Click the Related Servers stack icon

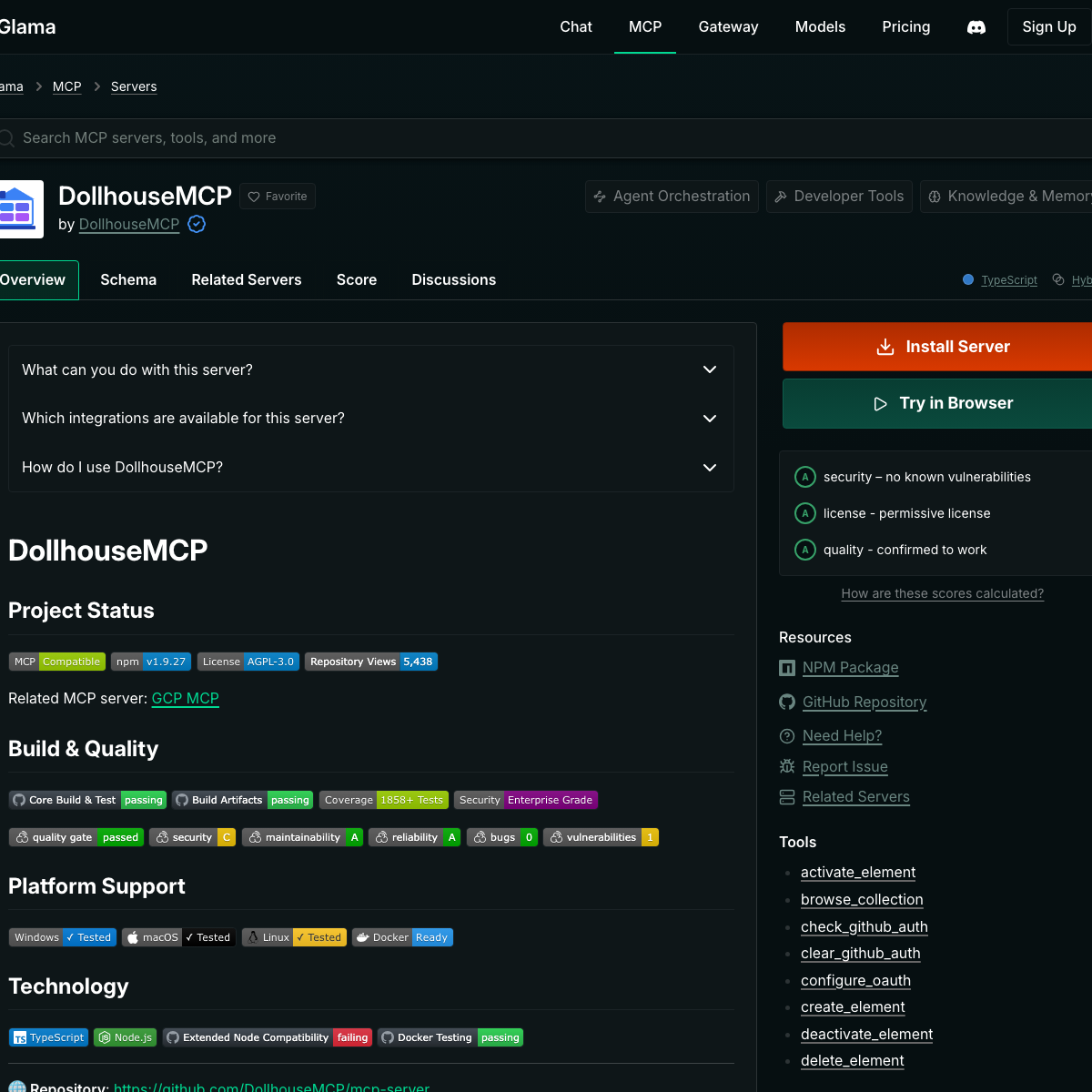(787, 797)
